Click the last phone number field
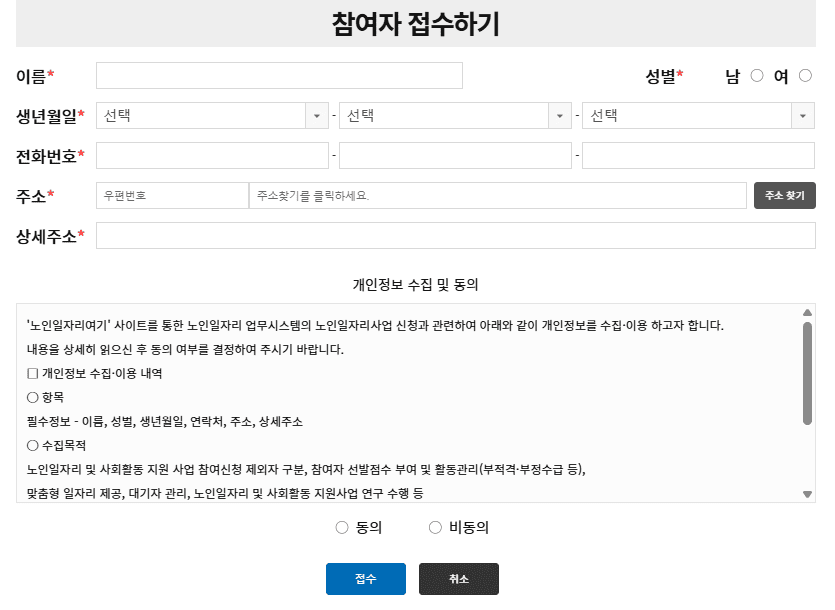835x610 pixels. tap(698, 156)
